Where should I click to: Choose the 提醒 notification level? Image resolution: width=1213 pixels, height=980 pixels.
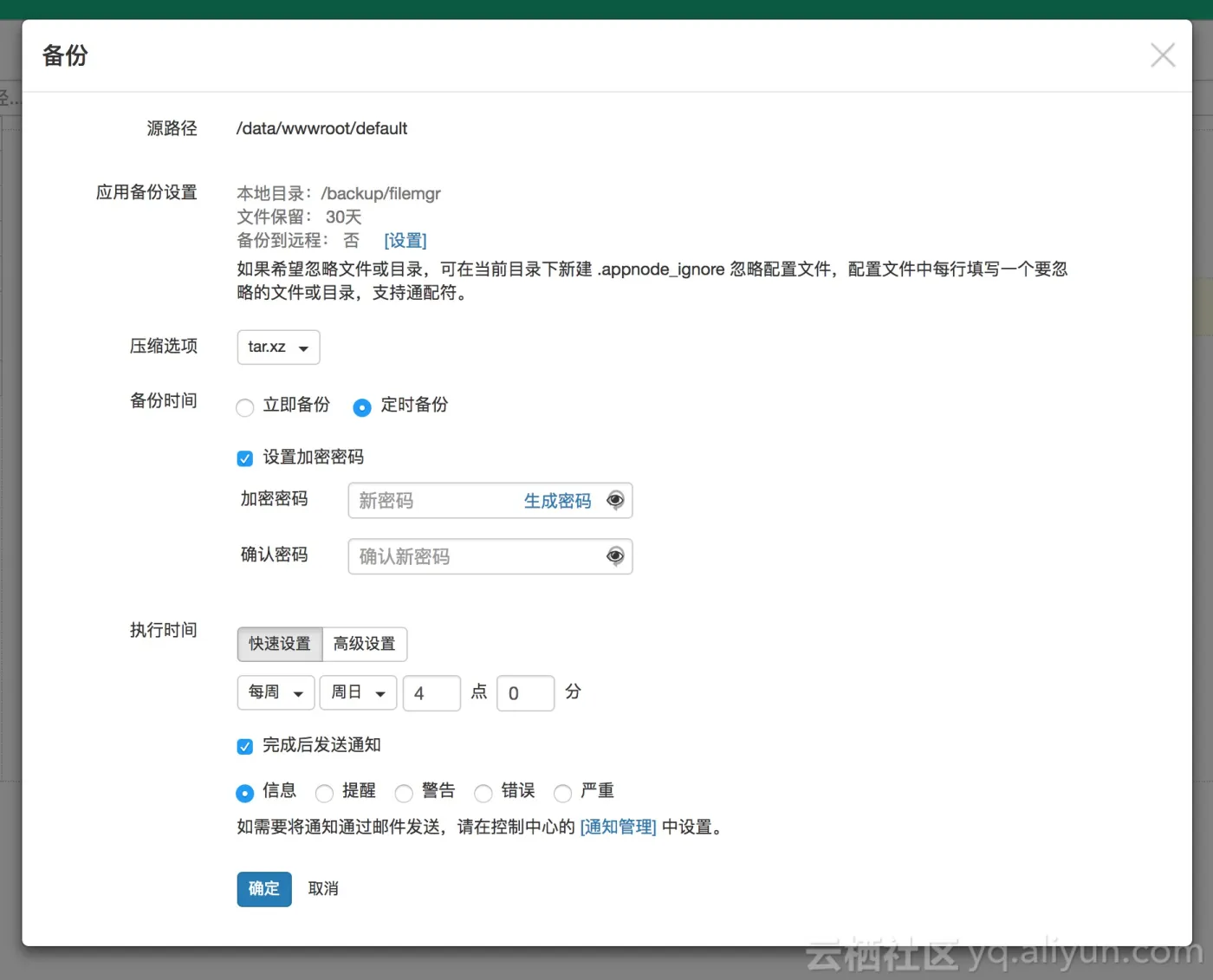click(324, 792)
